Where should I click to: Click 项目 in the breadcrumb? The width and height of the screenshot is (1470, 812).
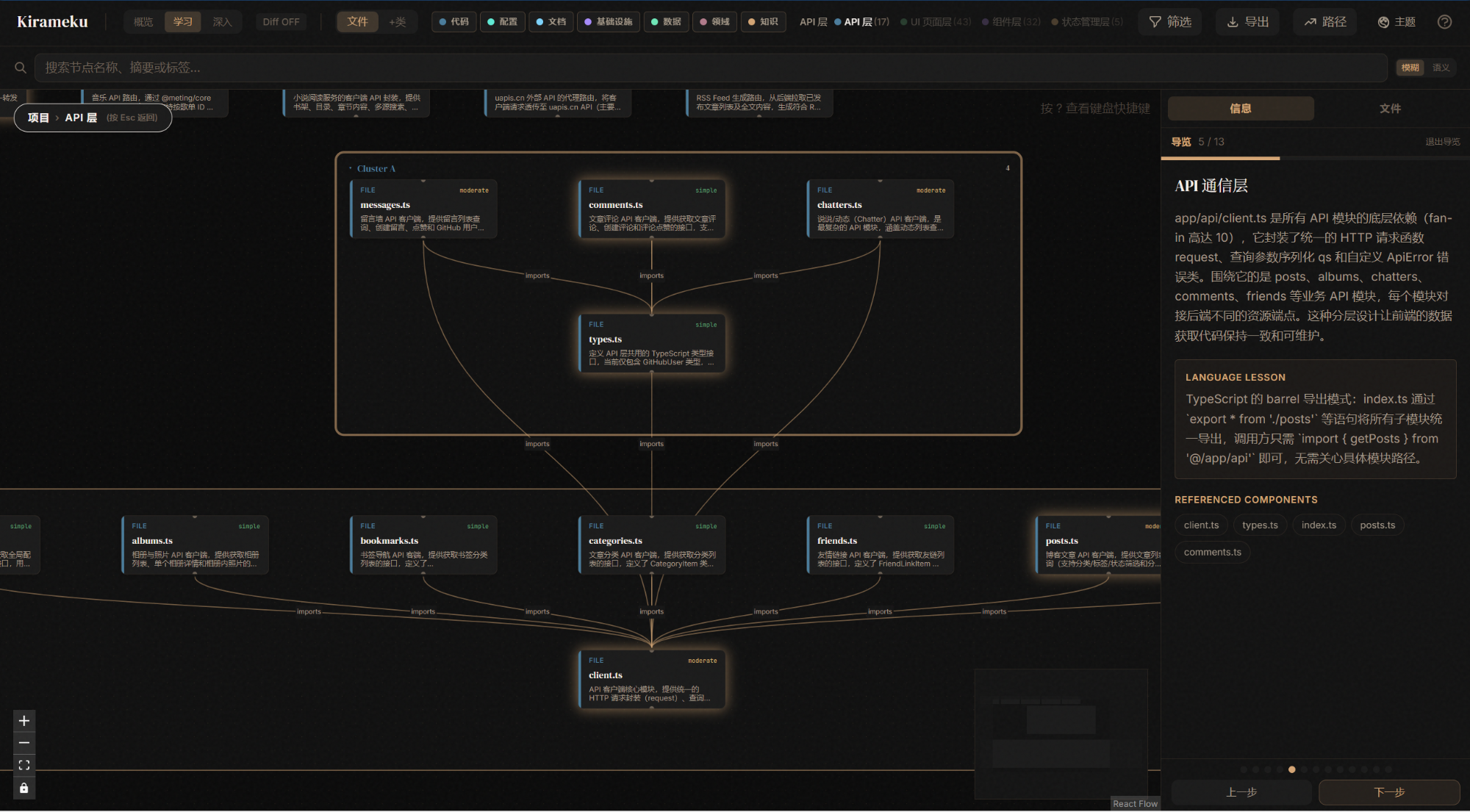click(38, 118)
